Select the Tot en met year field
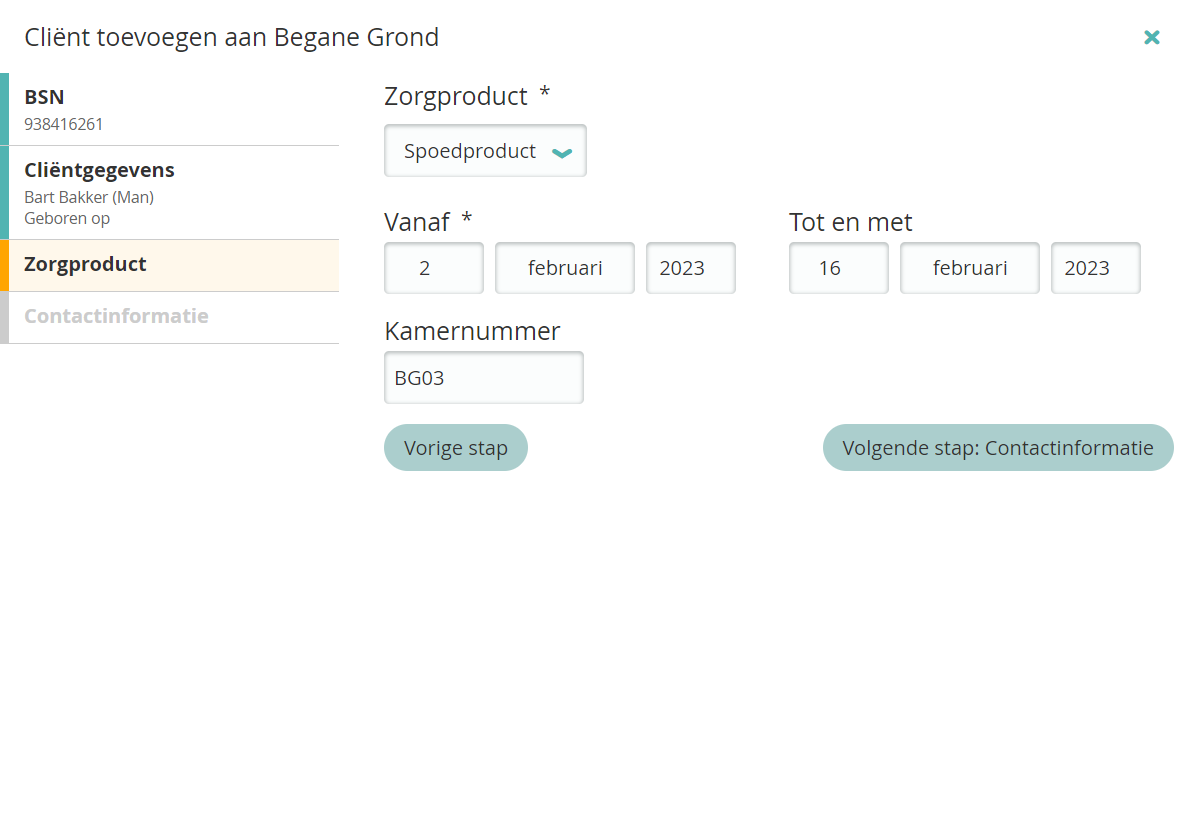This screenshot has height=818, width=1197. (1095, 268)
